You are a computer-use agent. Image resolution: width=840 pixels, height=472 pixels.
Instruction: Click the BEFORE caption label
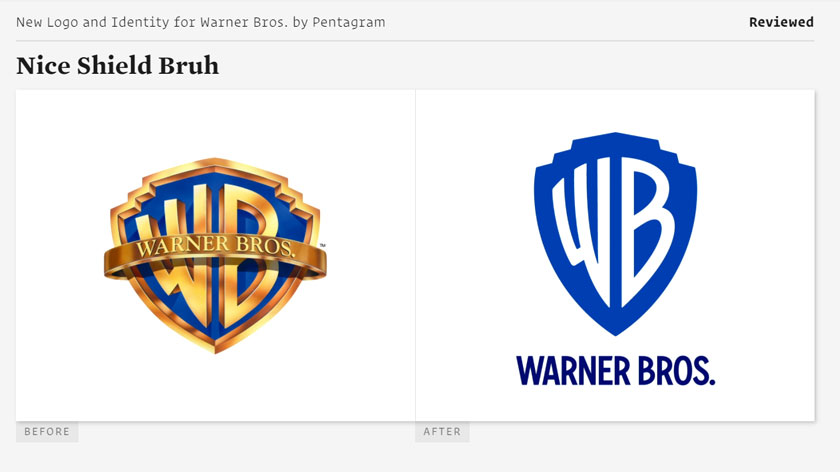pyautogui.click(x=47, y=432)
